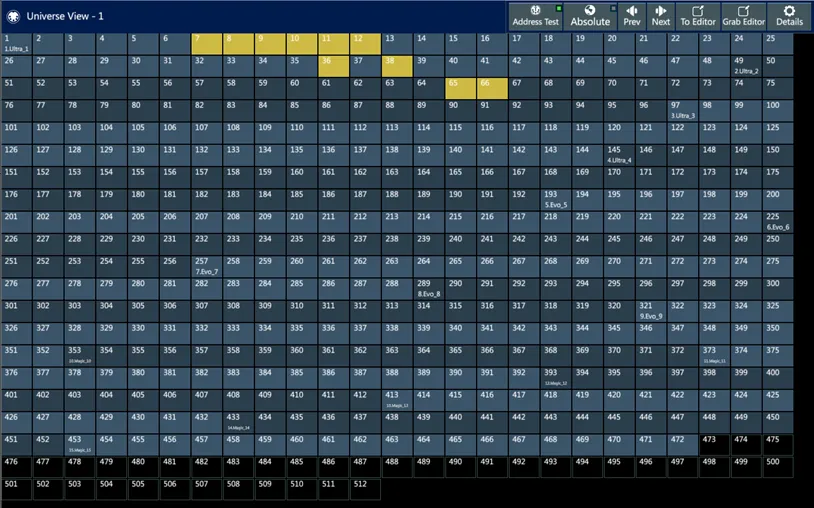The image size is (814, 508).
Task: Select address cell 276
Action: tap(17, 290)
